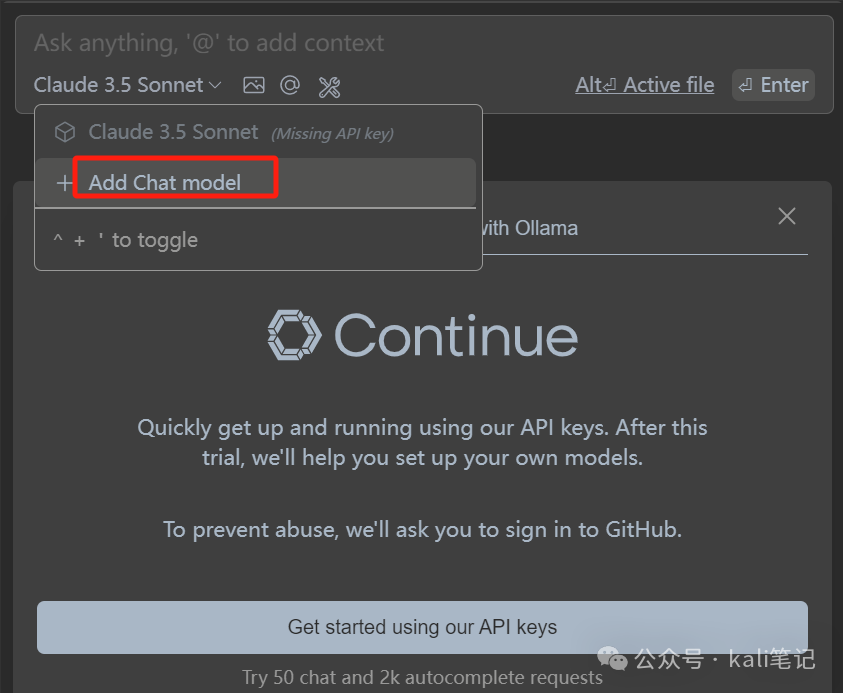The width and height of the screenshot is (843, 693).
Task: Expand the Claude 3.5 Sonnet model dropdown
Action: (127, 85)
